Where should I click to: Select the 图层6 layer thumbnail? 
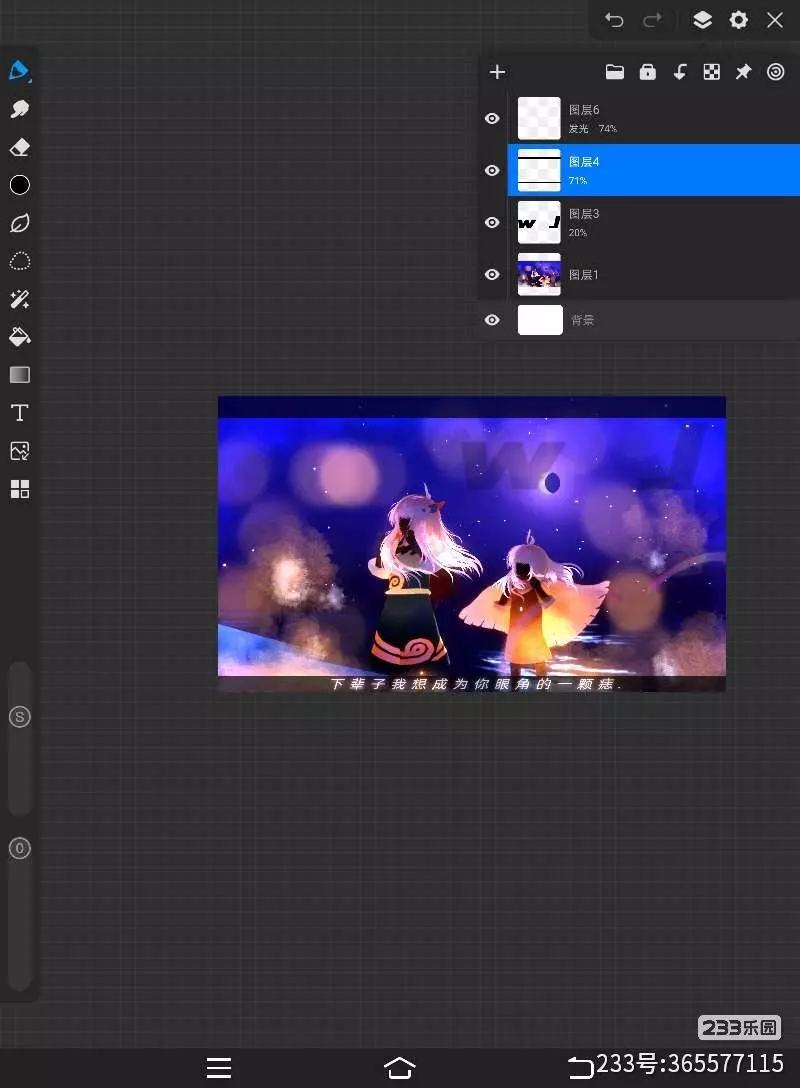539,119
